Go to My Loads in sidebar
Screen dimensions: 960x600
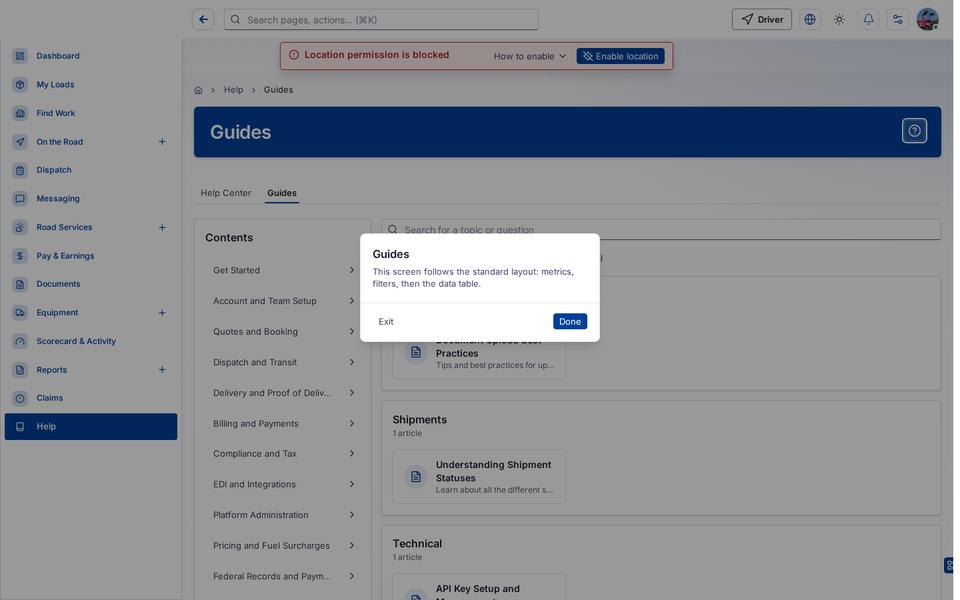pos(91,84)
